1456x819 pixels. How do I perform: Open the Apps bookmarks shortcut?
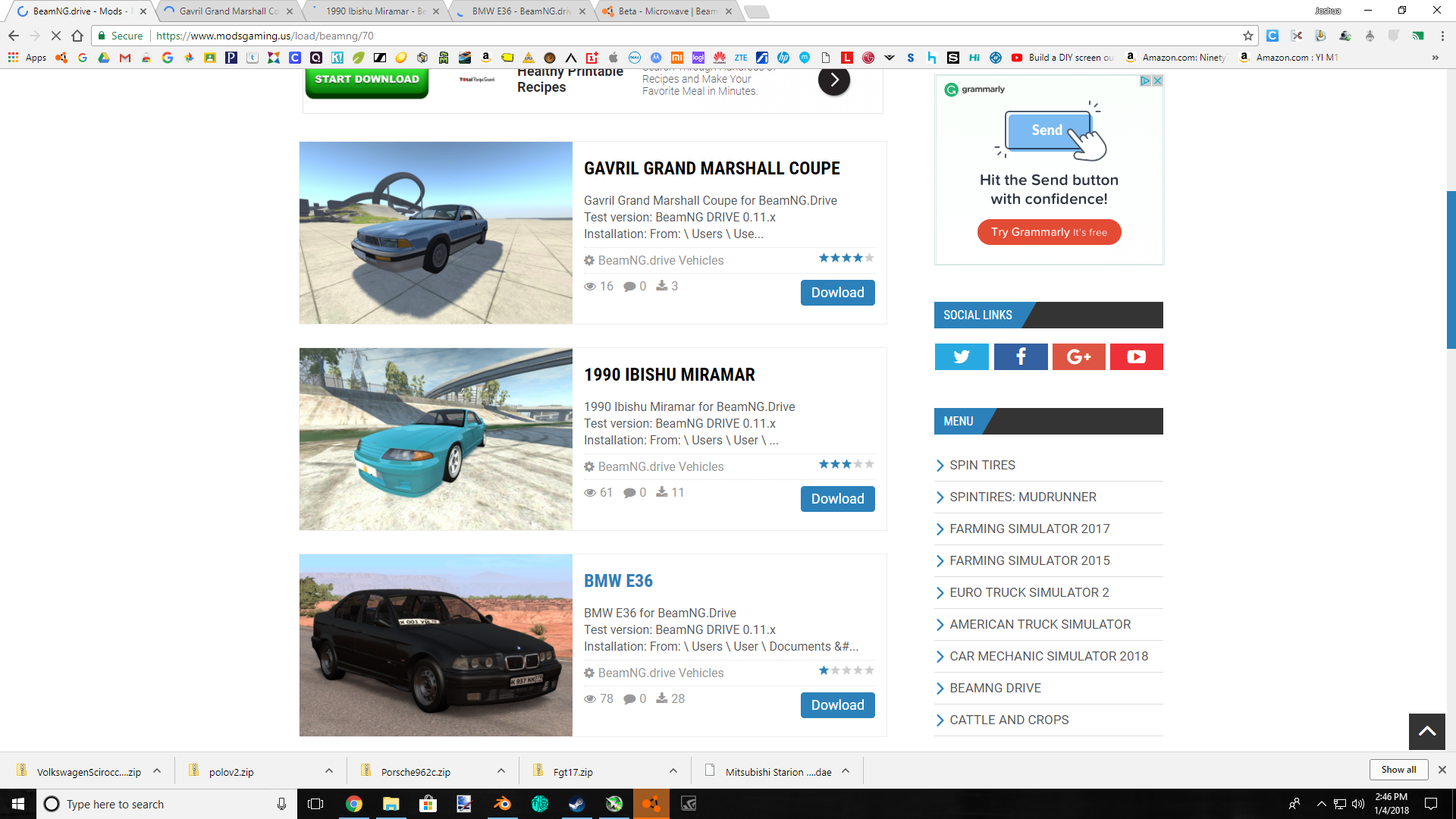point(27,58)
